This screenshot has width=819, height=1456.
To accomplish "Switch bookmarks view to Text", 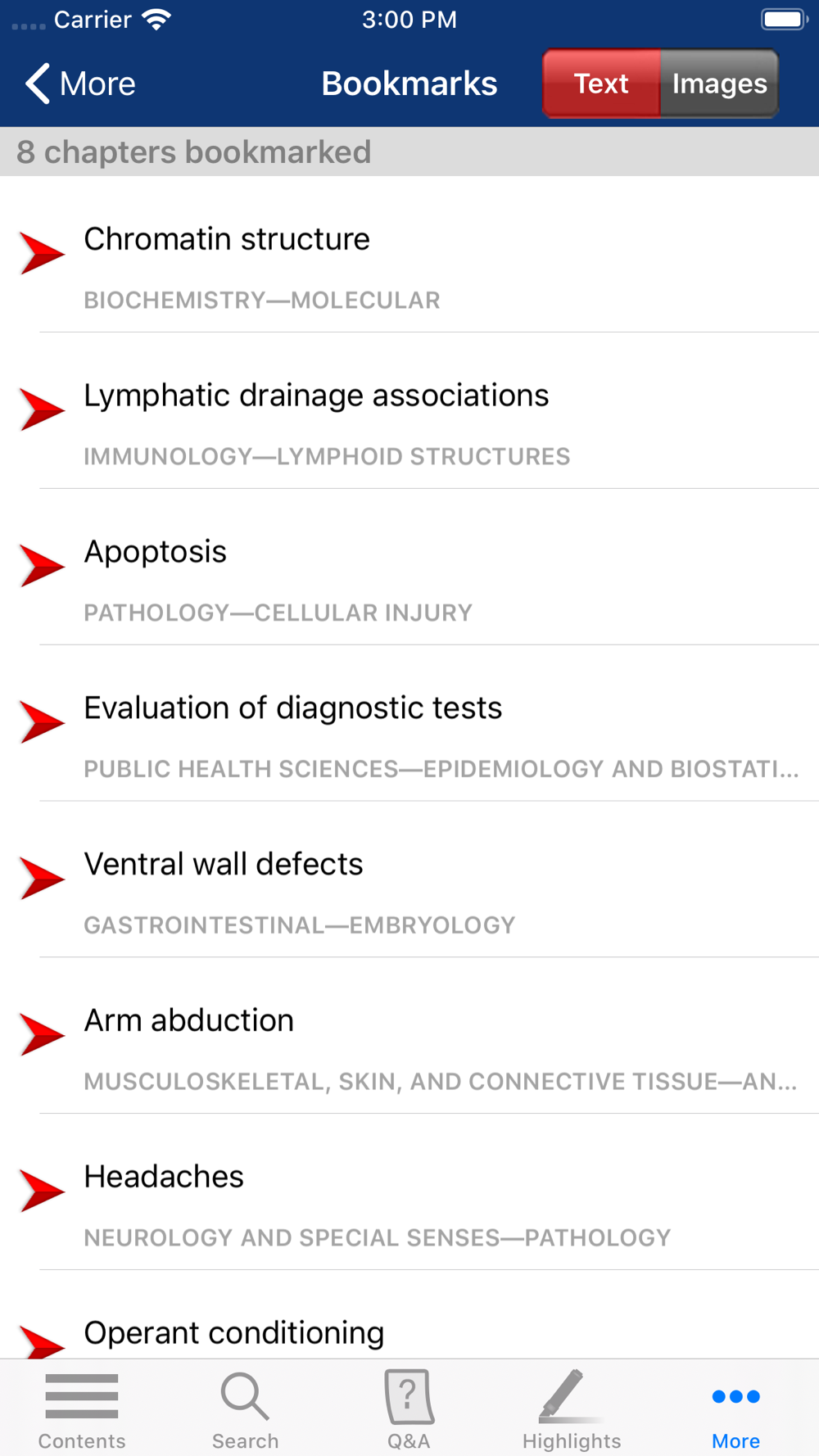I will (601, 84).
